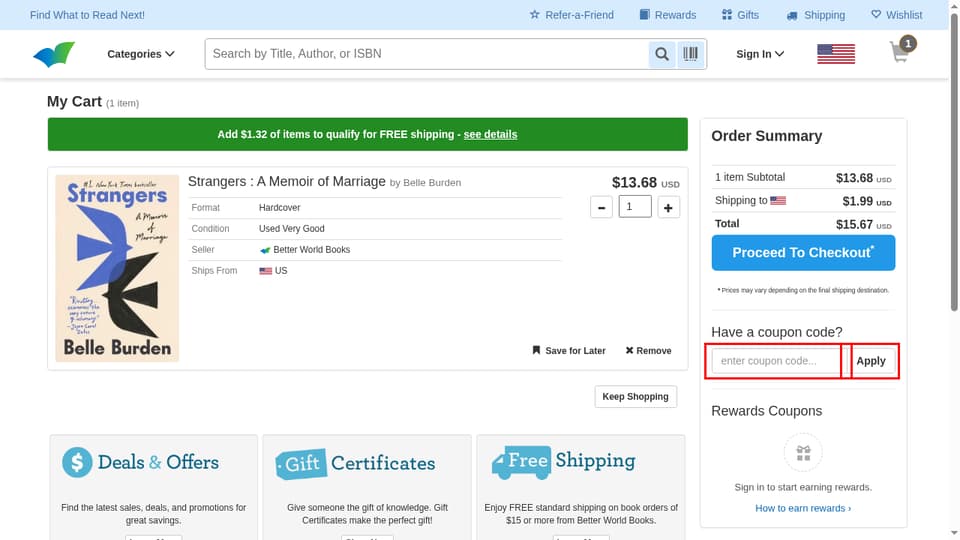This screenshot has width=960, height=540.
Task: Remove the item from cart
Action: (648, 351)
